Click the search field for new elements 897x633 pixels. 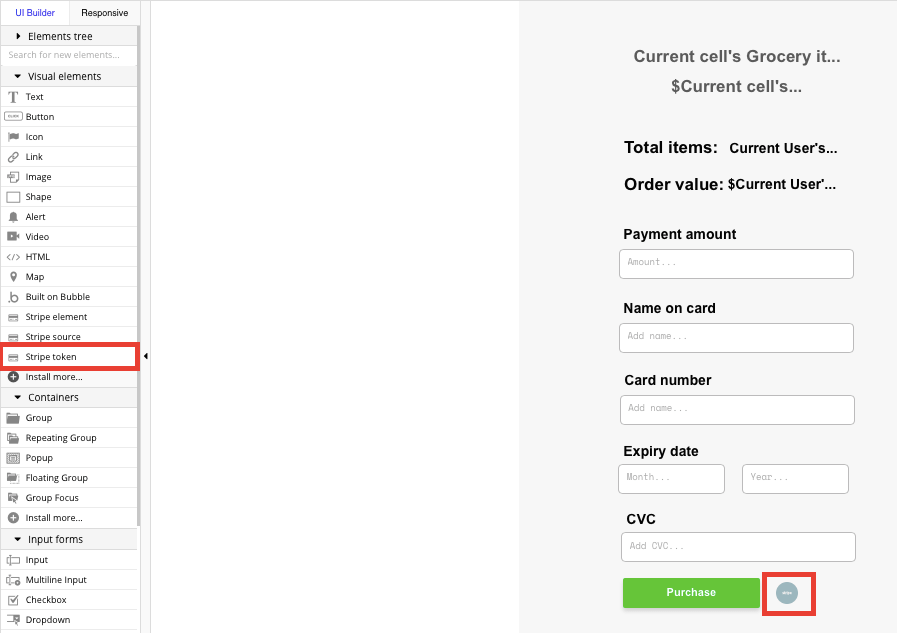tap(68, 55)
